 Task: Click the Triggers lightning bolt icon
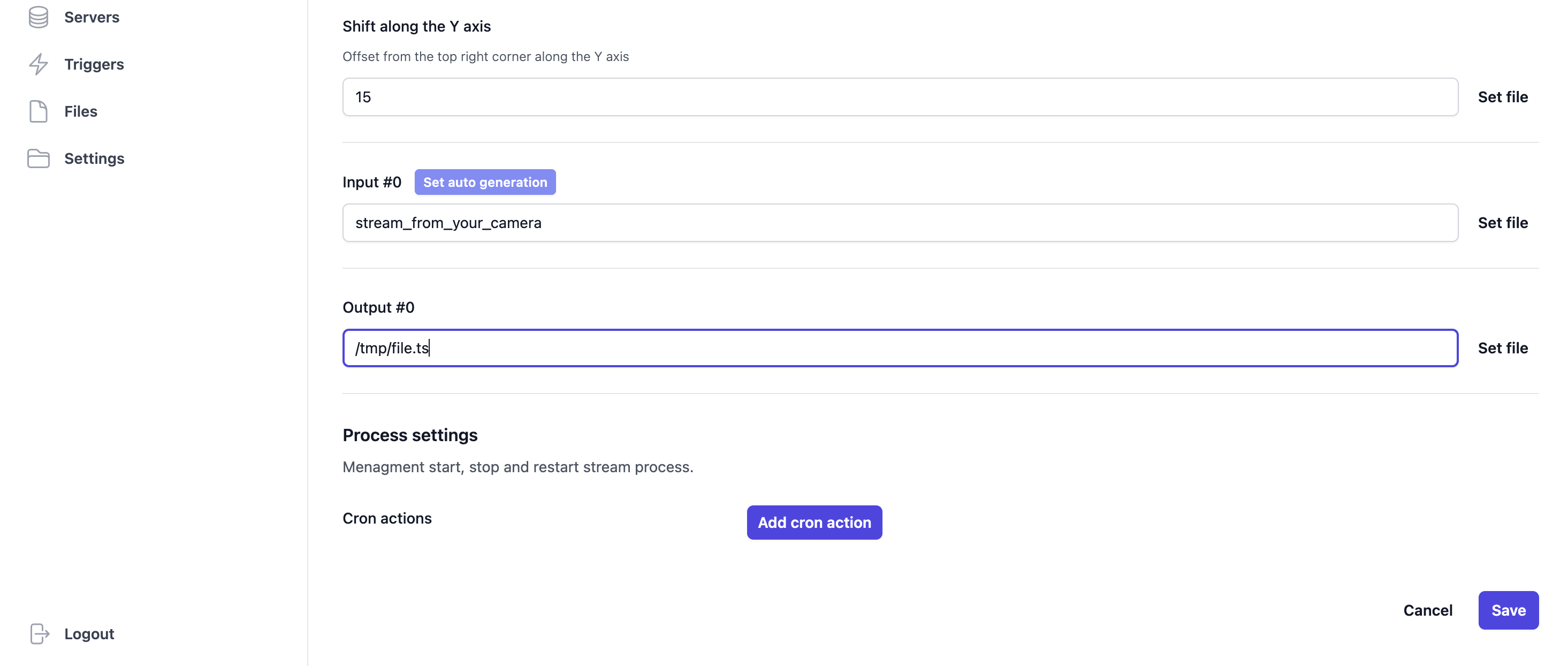(39, 64)
